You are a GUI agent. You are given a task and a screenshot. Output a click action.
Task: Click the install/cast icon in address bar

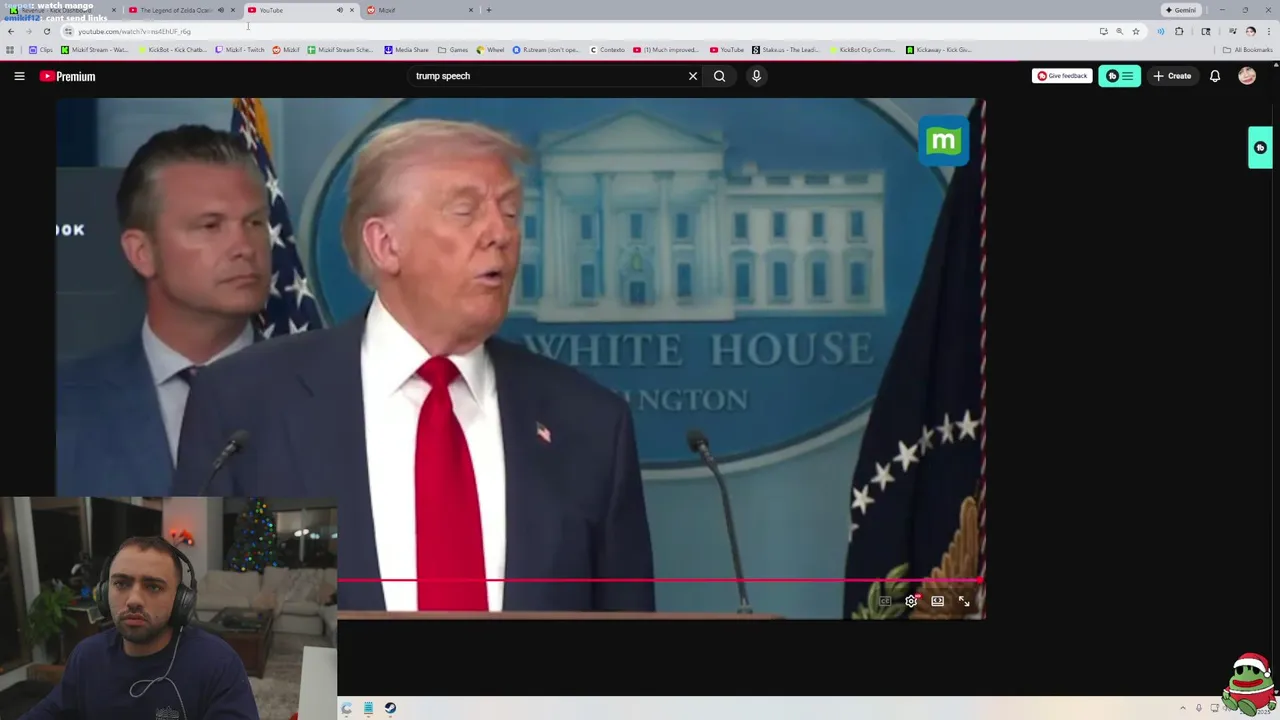(1103, 31)
